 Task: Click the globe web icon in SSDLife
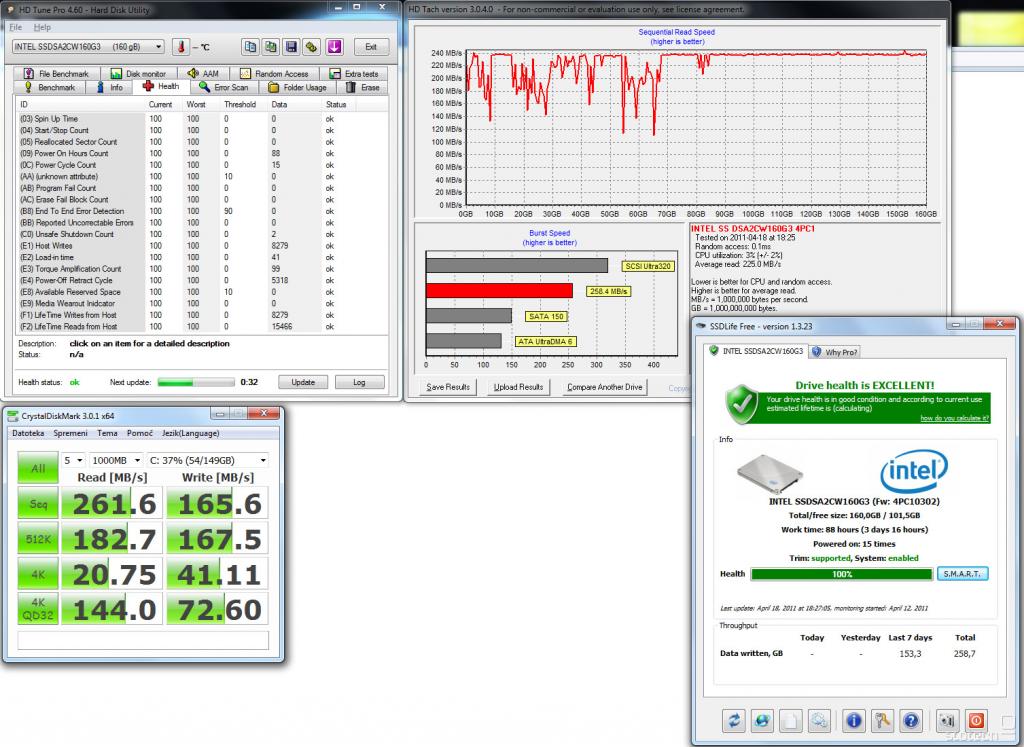click(x=762, y=720)
